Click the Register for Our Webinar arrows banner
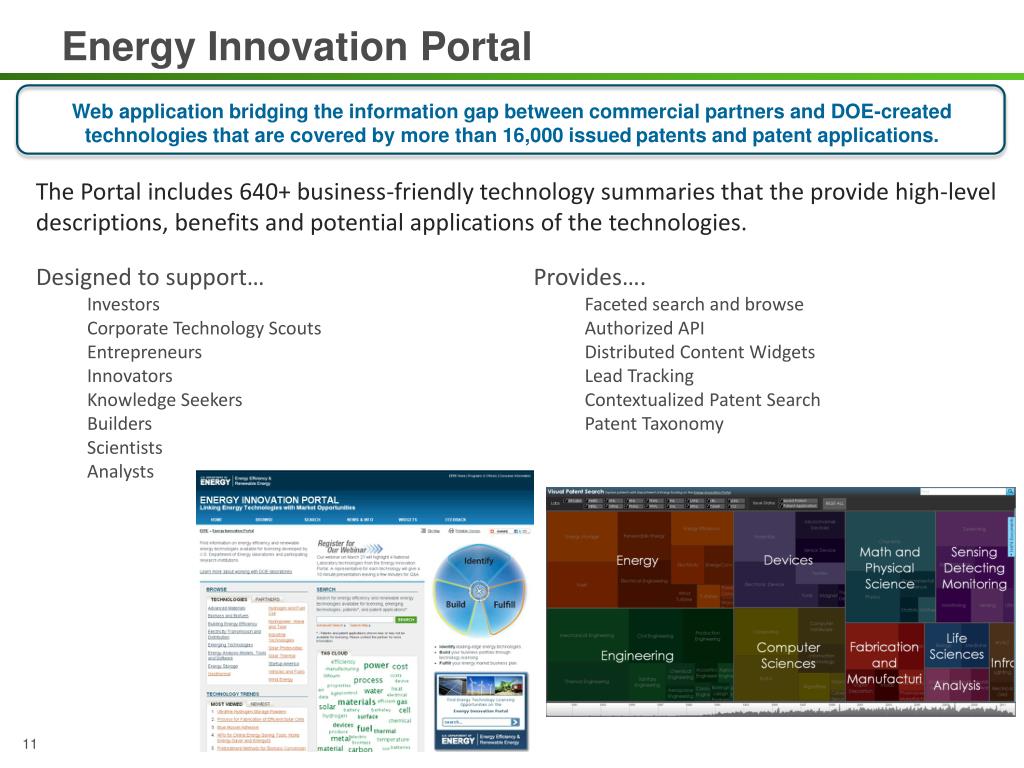This screenshot has width=1024, height=768. tap(351, 547)
